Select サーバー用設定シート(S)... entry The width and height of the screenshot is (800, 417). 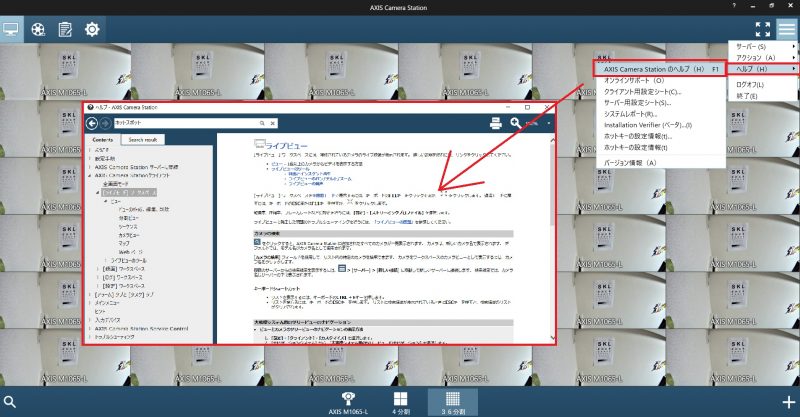point(637,103)
